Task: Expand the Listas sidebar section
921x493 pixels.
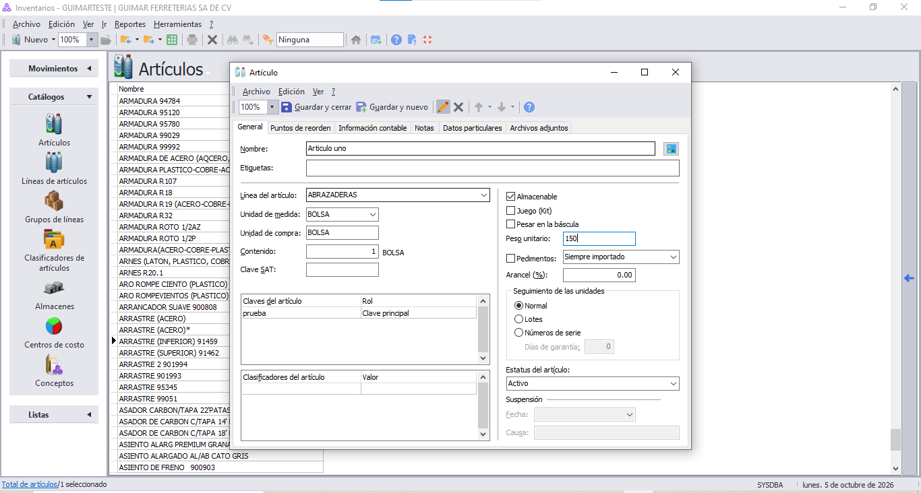Action: point(53,415)
